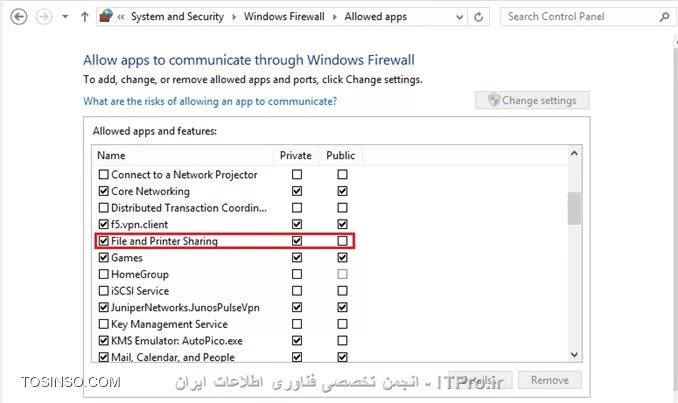Viewport: 678px width, 403px height.
Task: Uncheck File and Printer Sharing name checkbox
Action: pos(103,241)
